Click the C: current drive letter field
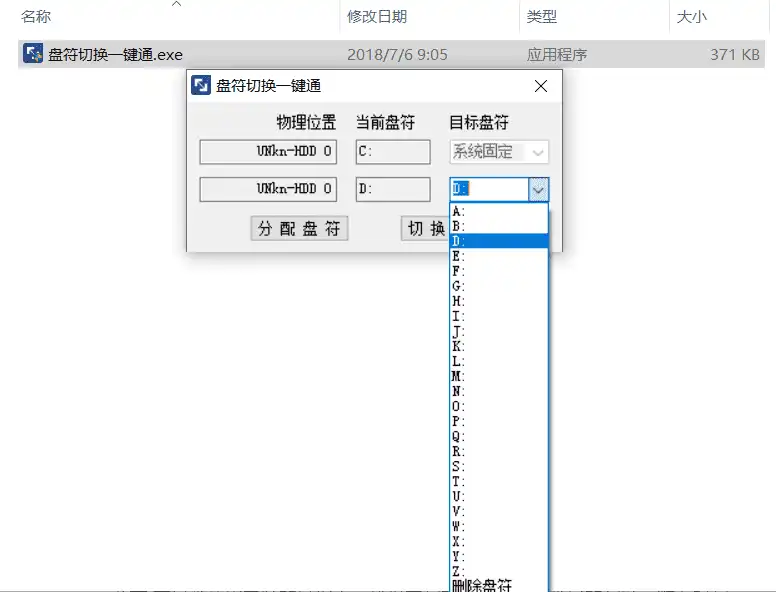776x592 pixels. coord(393,152)
